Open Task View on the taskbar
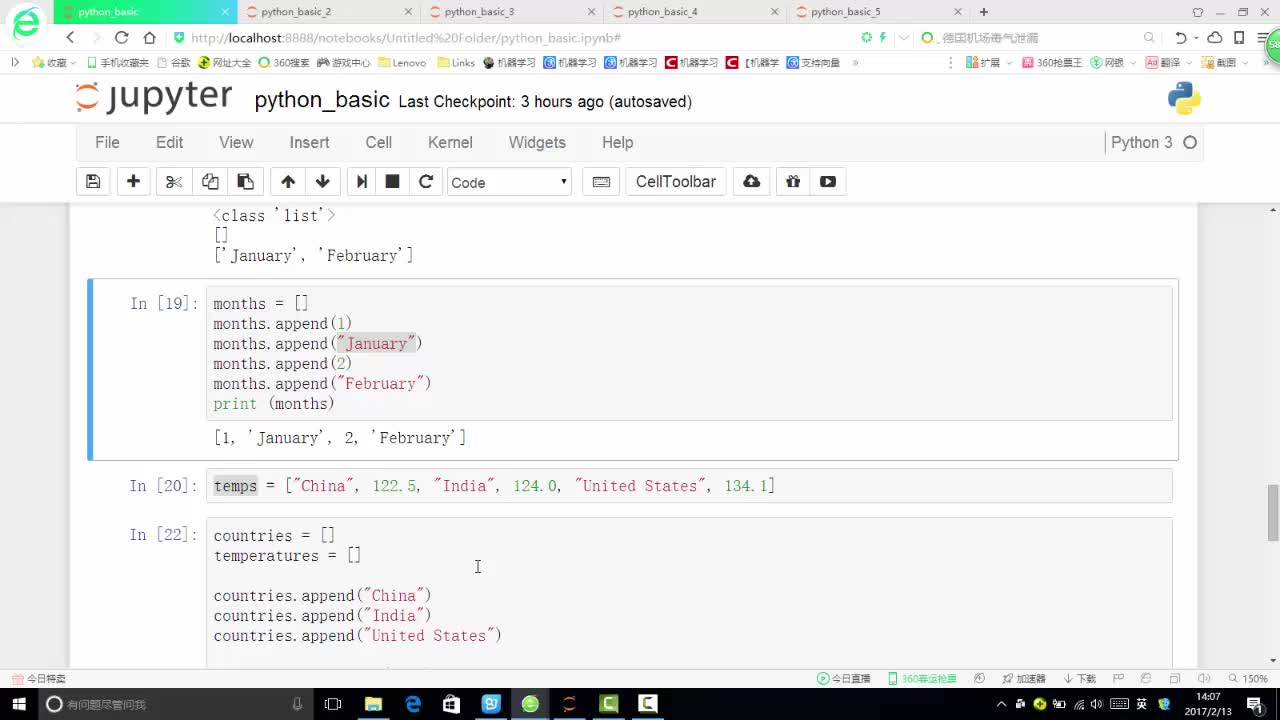Image resolution: width=1280 pixels, height=720 pixels. [x=333, y=704]
